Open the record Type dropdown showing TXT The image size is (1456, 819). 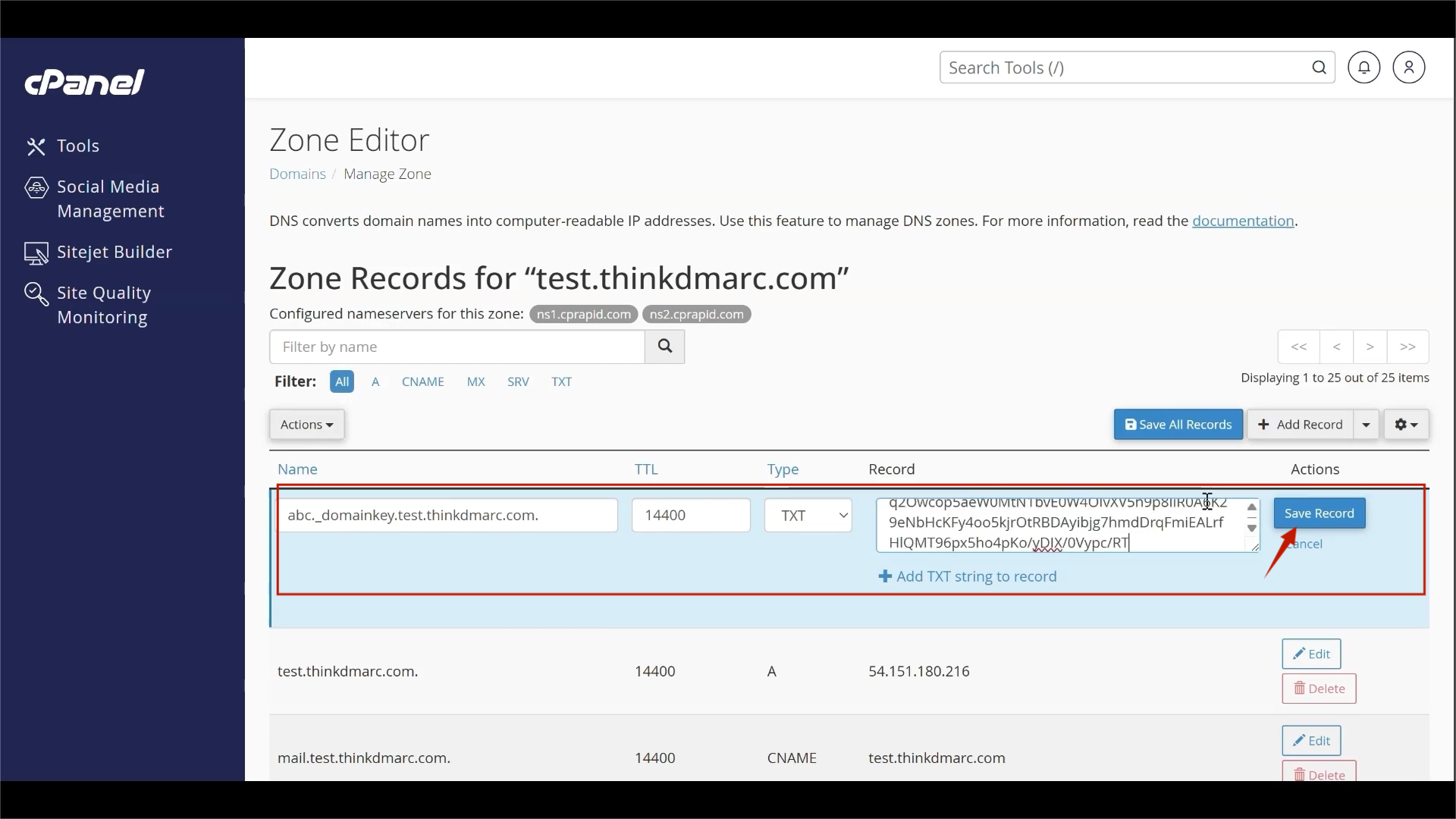[808, 515]
